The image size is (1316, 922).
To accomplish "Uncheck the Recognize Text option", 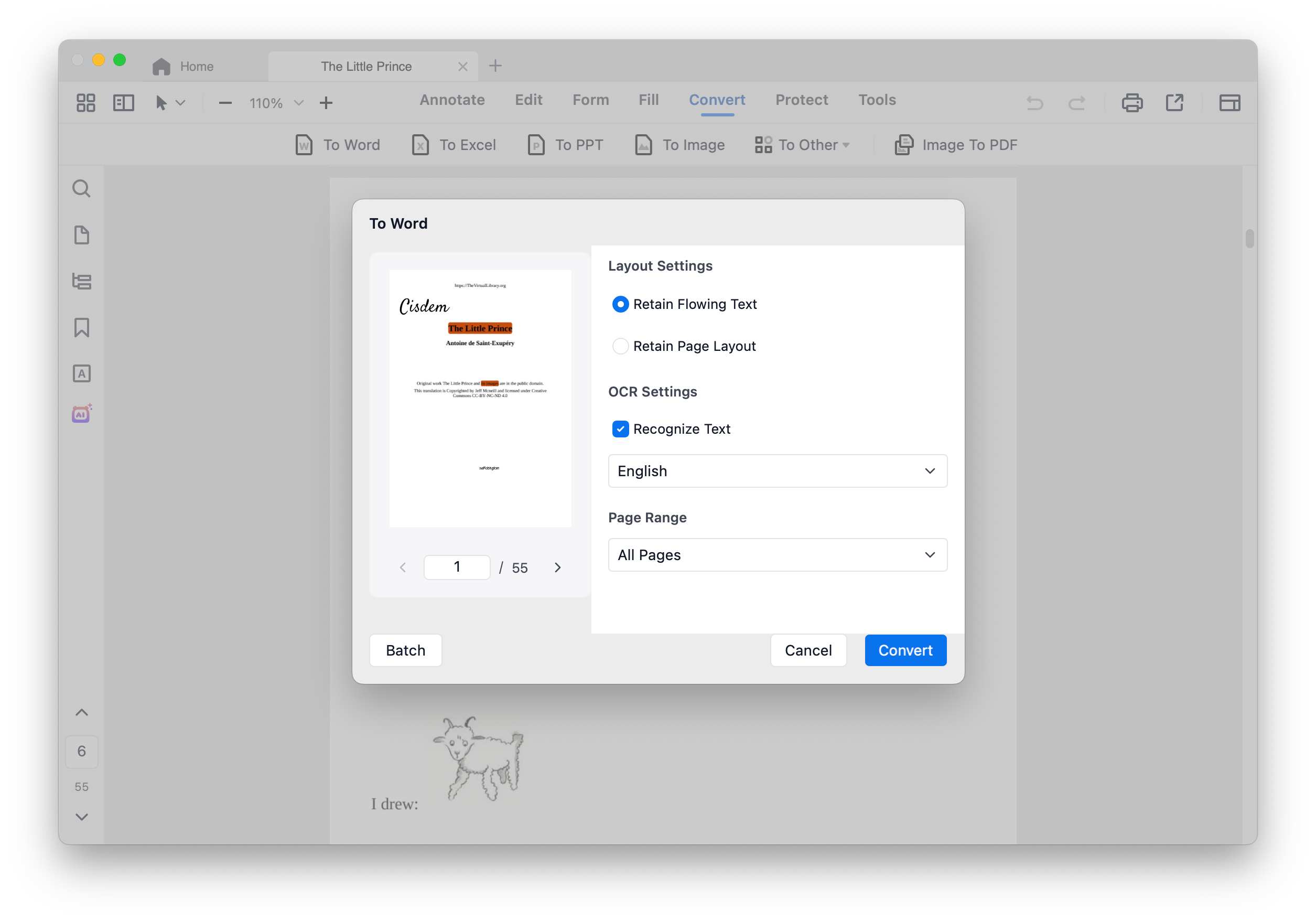I will tap(620, 429).
